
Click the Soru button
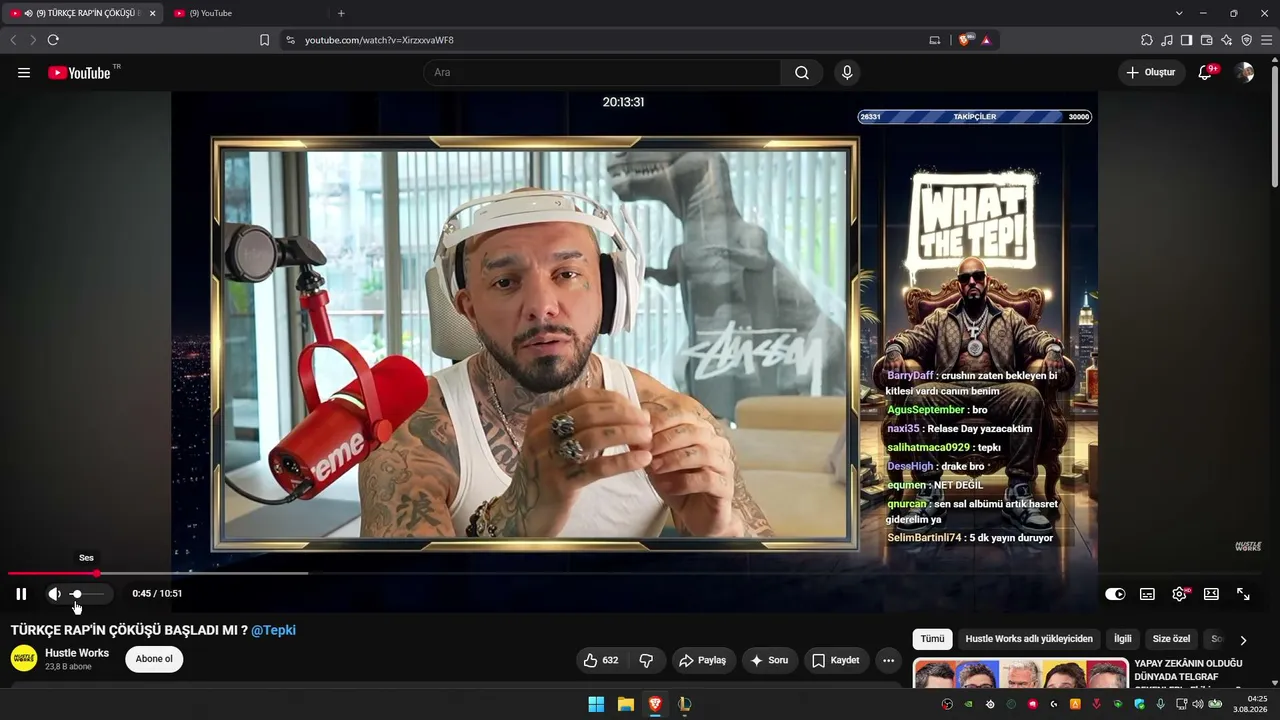pyautogui.click(x=769, y=660)
